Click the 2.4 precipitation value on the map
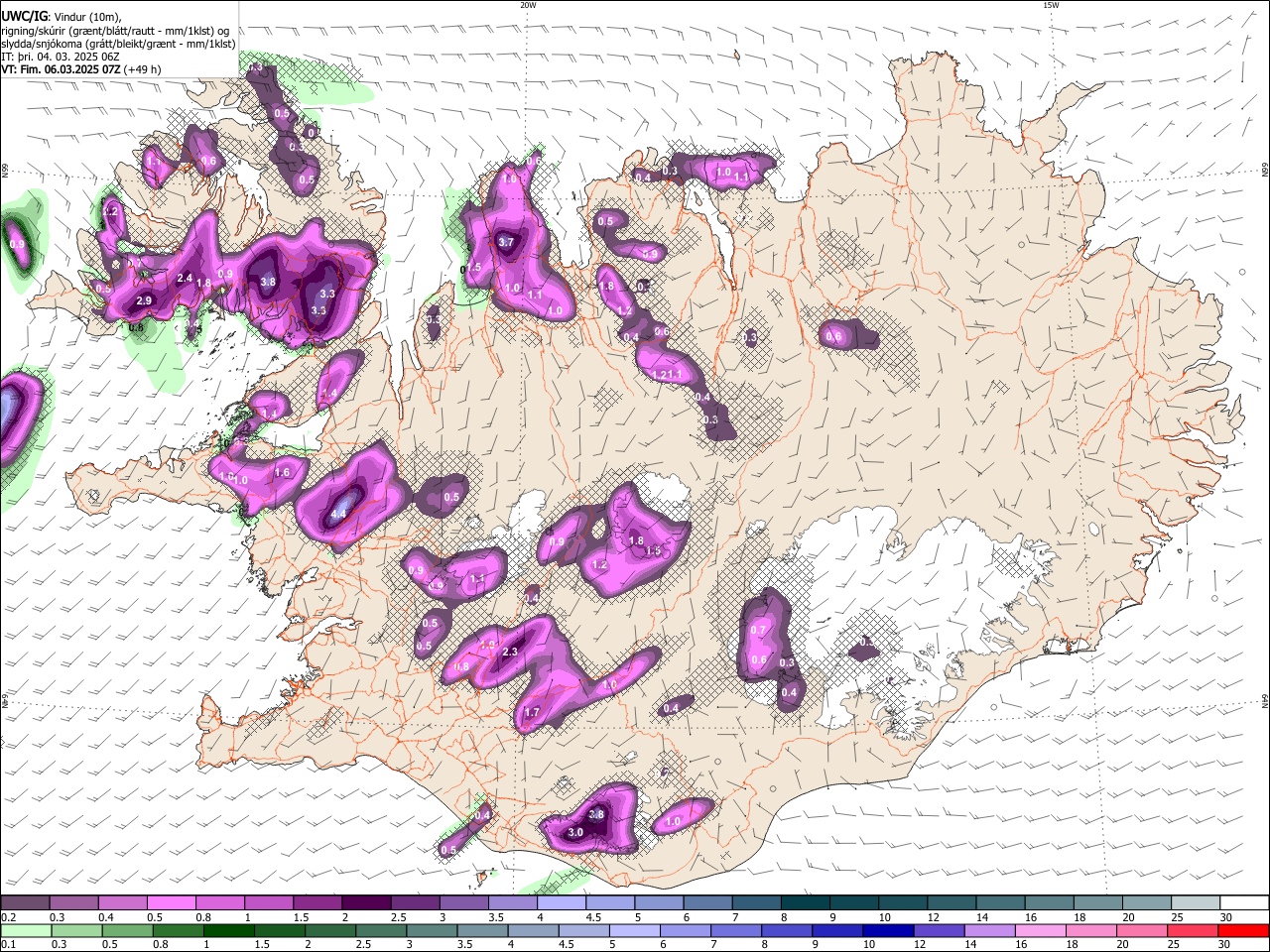Image resolution: width=1270 pixels, height=952 pixels. (x=185, y=279)
